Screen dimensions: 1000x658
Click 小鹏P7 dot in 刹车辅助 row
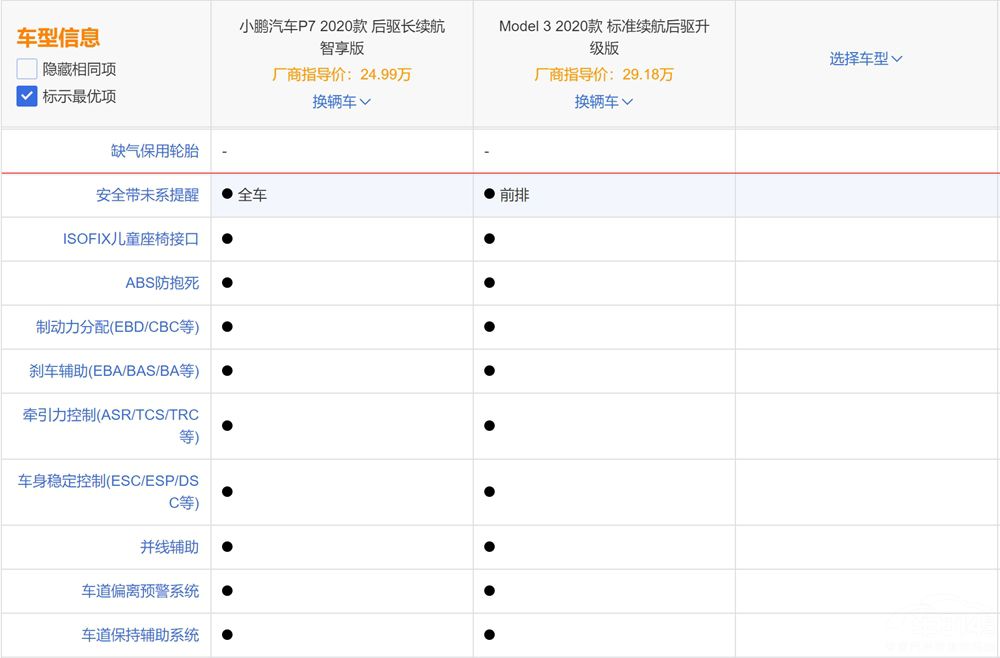pyautogui.click(x=227, y=370)
